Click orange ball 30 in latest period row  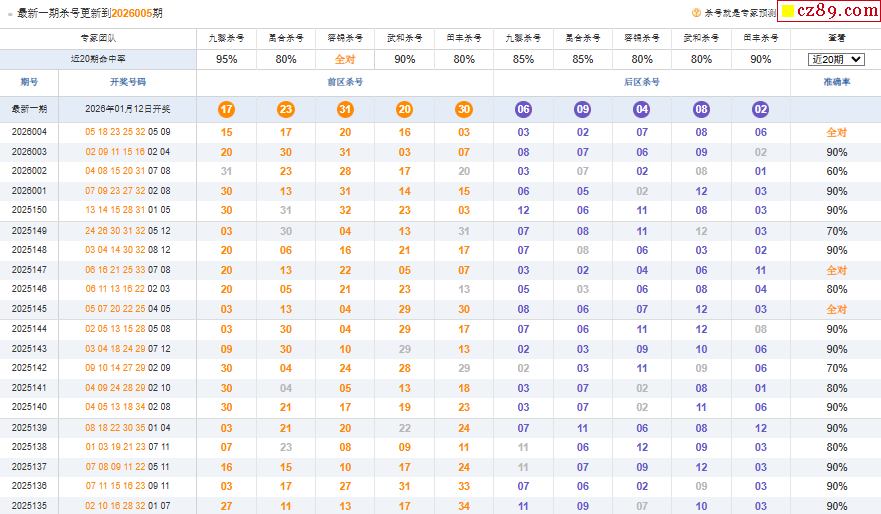tap(464, 110)
